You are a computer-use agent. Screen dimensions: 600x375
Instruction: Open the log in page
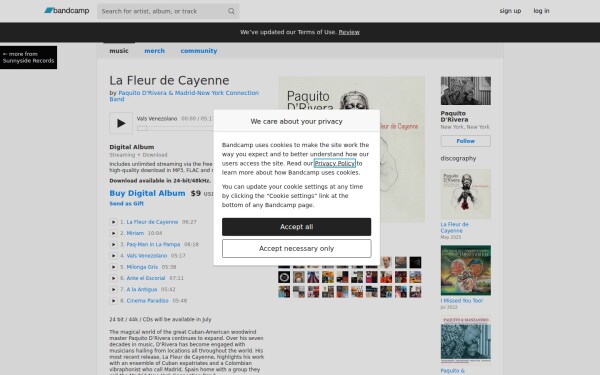pyautogui.click(x=541, y=11)
